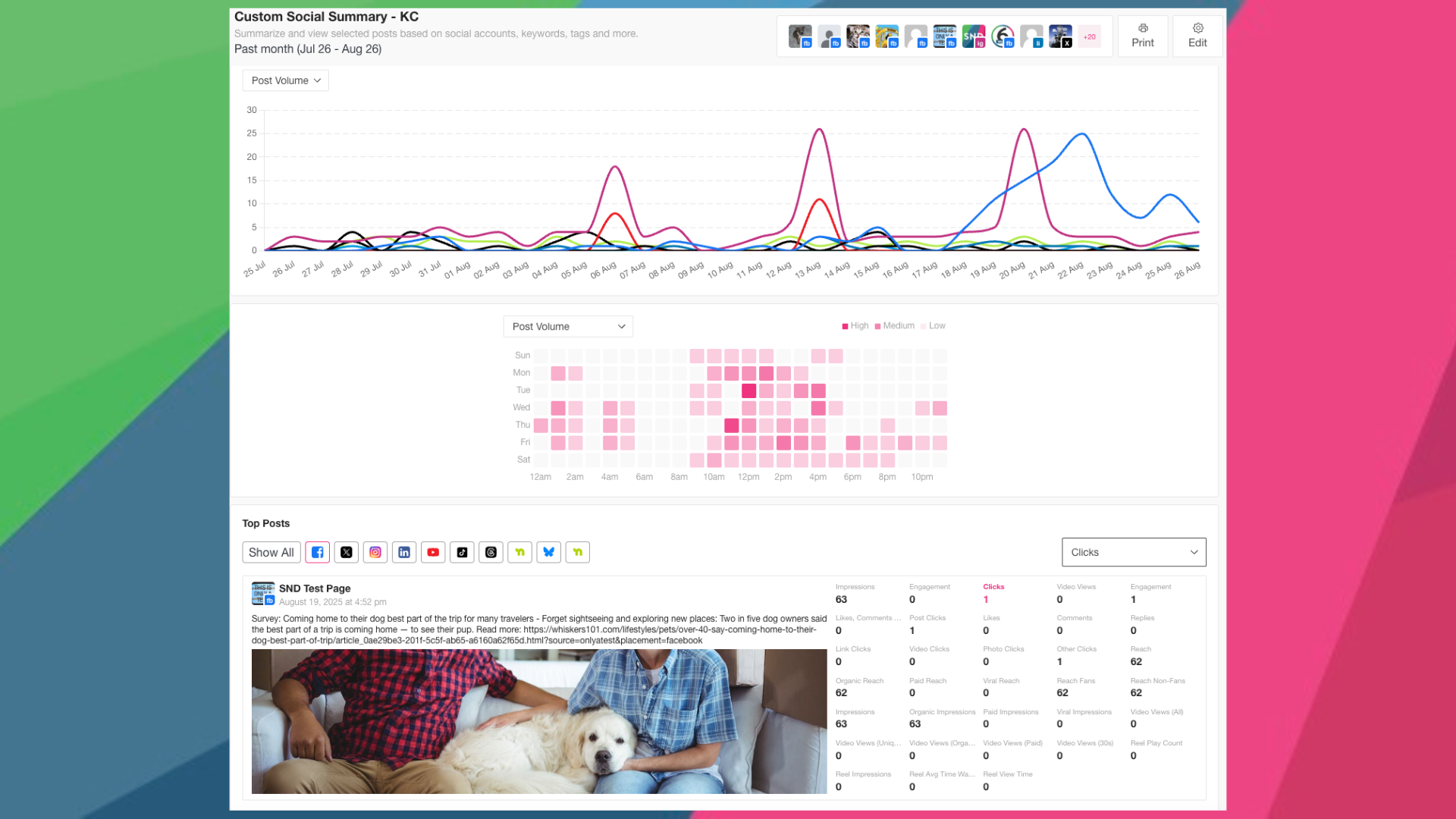
Task: Toggle Low legend item in heatmap
Action: point(934,326)
